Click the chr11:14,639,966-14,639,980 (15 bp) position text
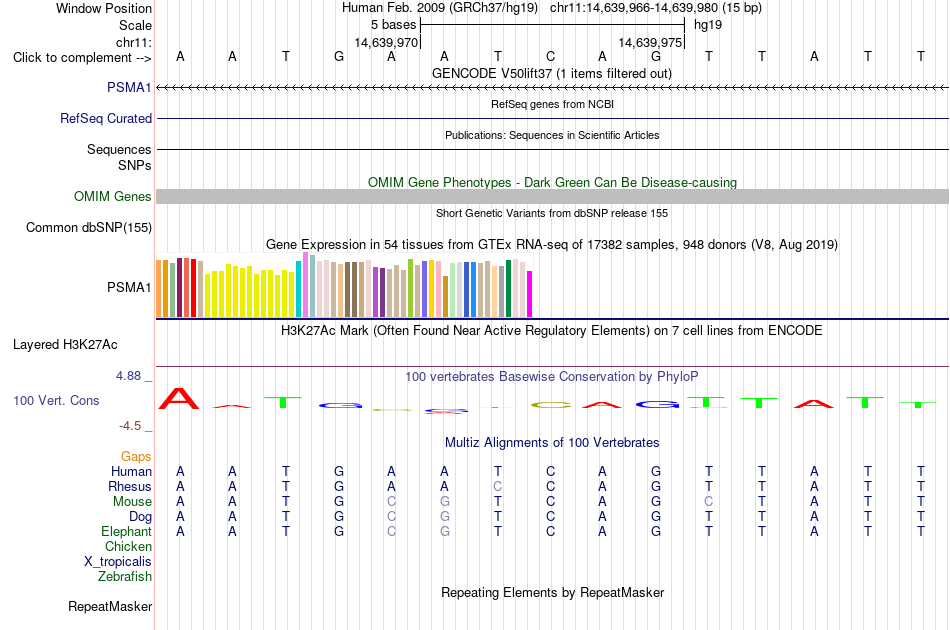Screen dimensions: 950x630 tap(656, 8)
